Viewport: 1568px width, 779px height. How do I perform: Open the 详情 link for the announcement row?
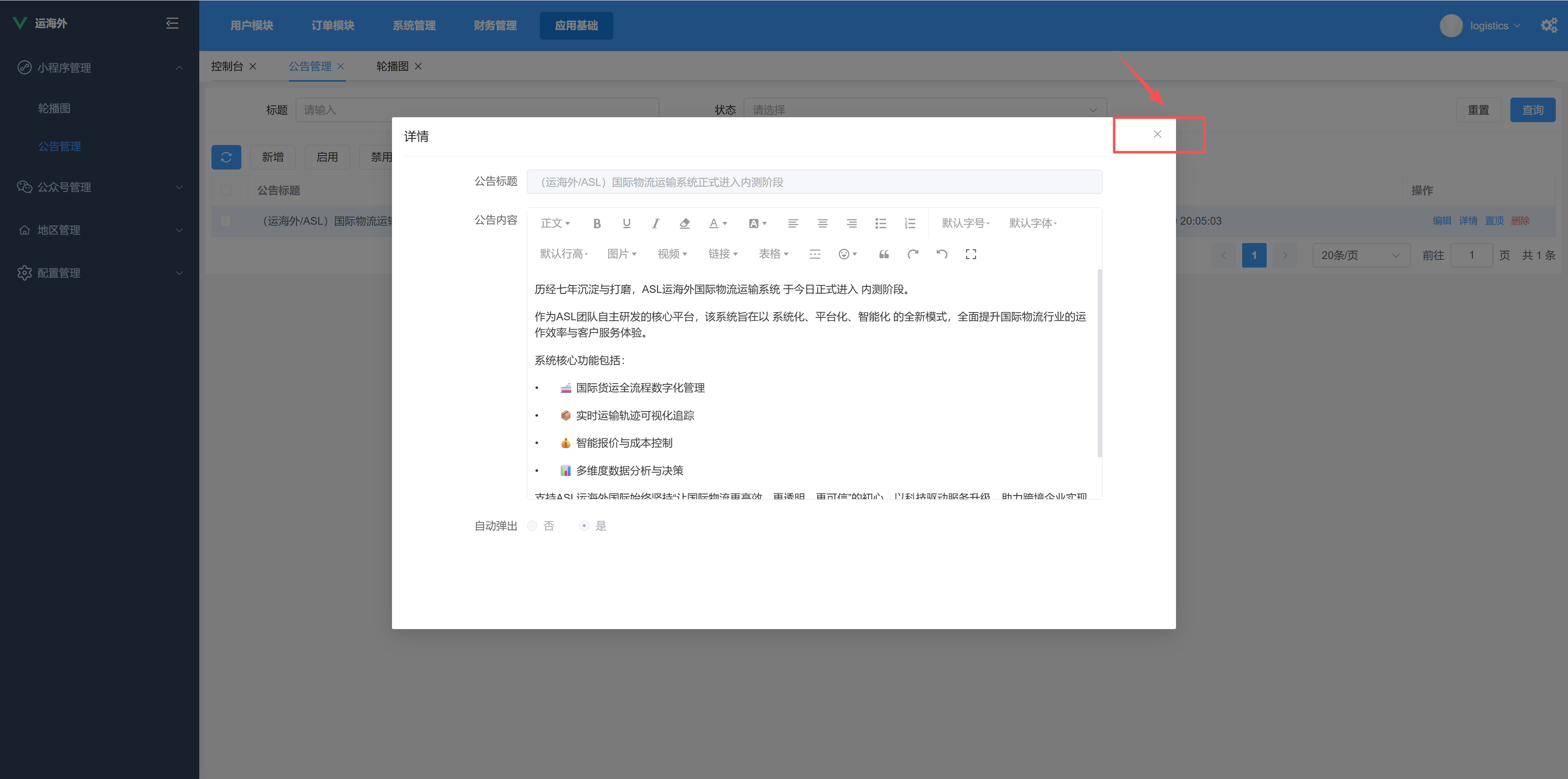coord(1468,221)
